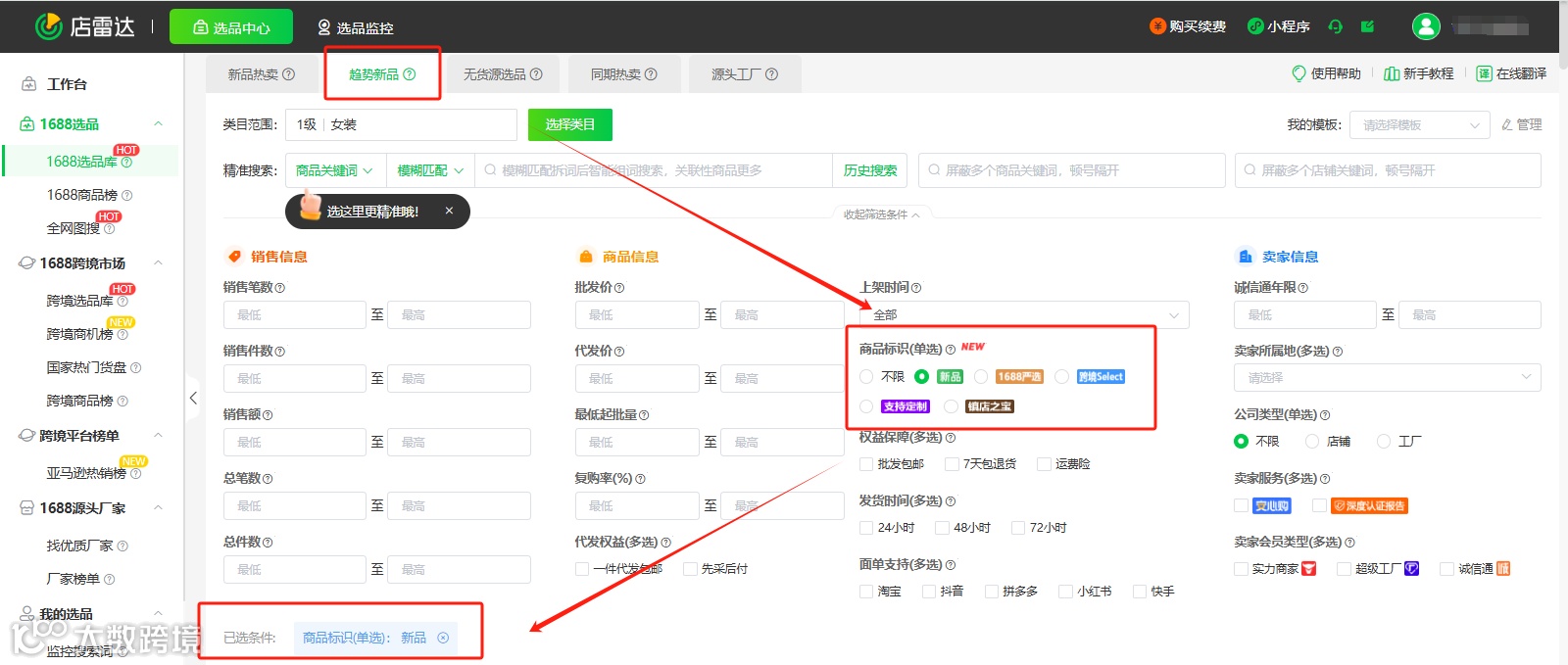Click the 在线翻译 icon

(x=1484, y=73)
